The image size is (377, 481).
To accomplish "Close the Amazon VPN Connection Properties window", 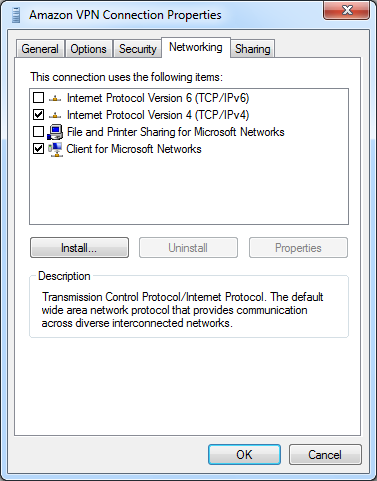I will pos(347,10).
